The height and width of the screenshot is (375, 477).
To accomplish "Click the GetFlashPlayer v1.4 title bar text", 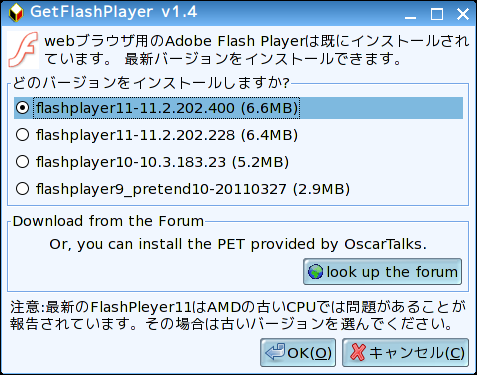I will 114,12.
